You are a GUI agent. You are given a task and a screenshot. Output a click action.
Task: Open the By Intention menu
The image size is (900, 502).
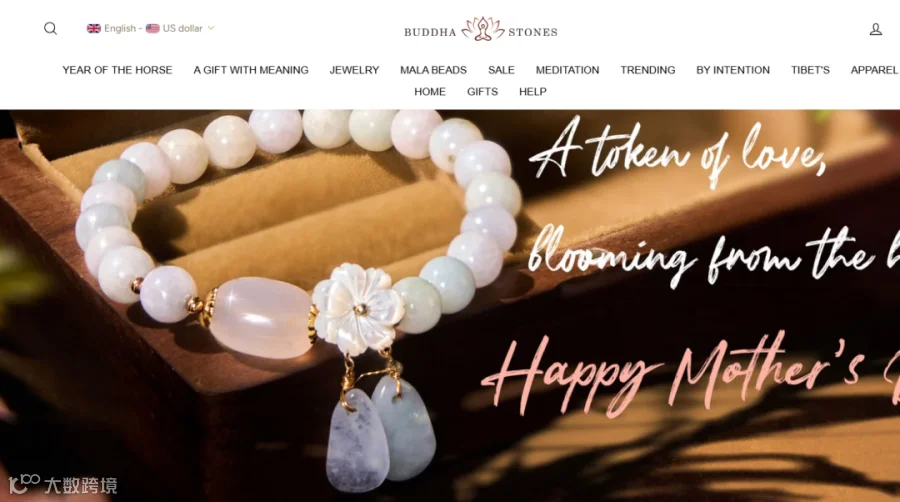click(x=733, y=70)
